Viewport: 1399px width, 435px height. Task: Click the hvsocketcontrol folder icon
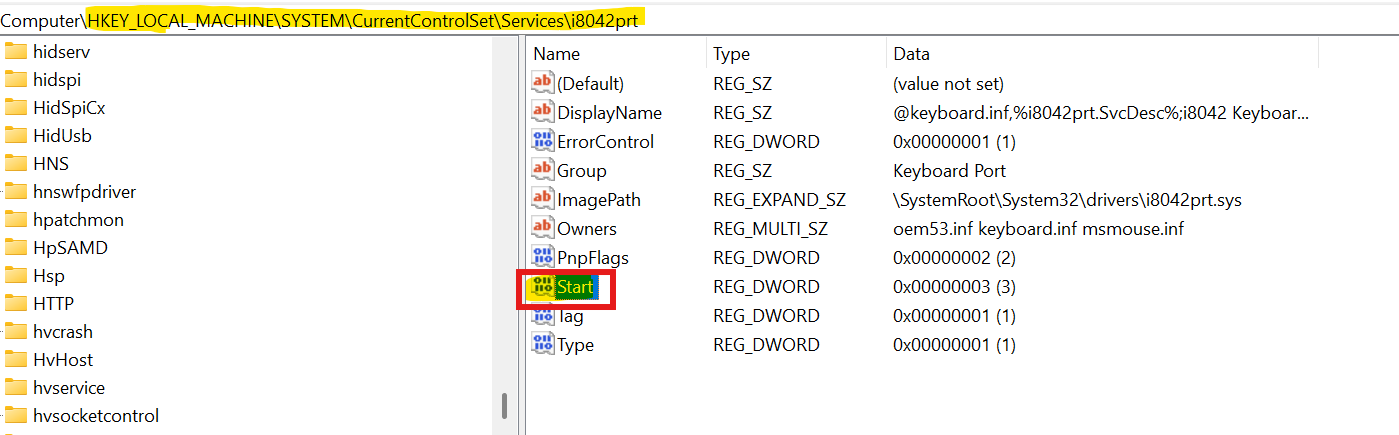[15, 416]
